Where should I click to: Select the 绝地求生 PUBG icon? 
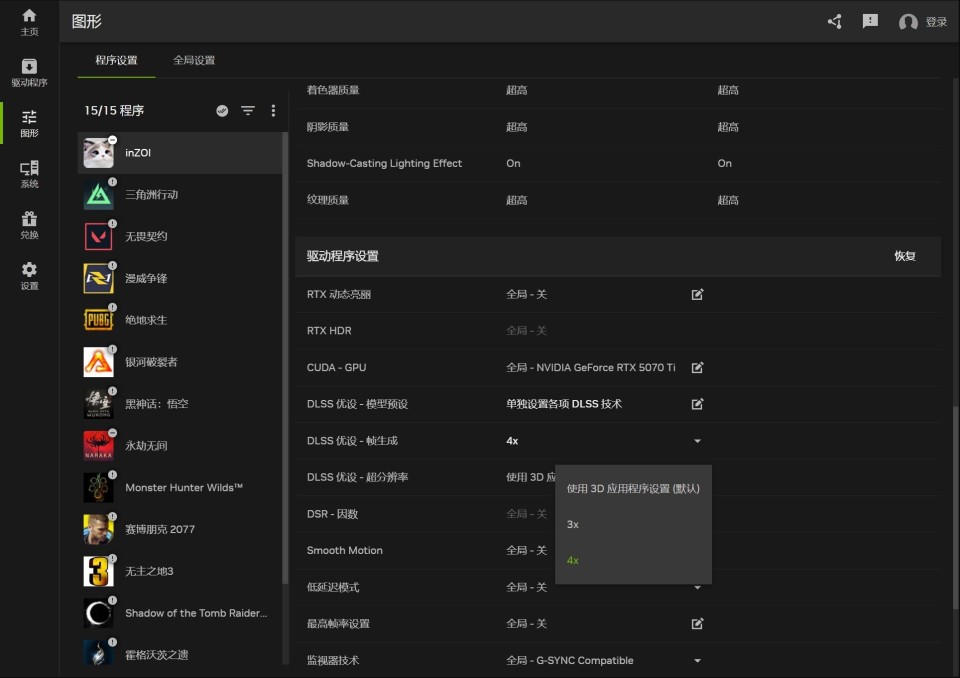click(x=99, y=320)
